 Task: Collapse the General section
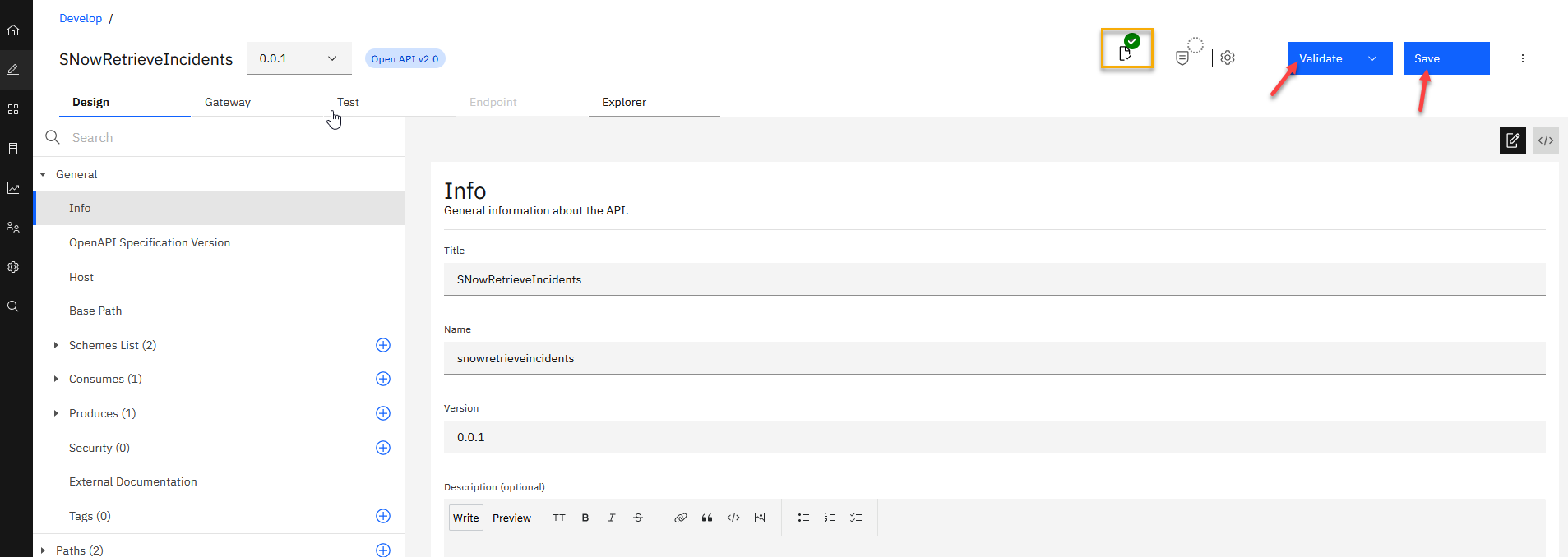point(43,174)
